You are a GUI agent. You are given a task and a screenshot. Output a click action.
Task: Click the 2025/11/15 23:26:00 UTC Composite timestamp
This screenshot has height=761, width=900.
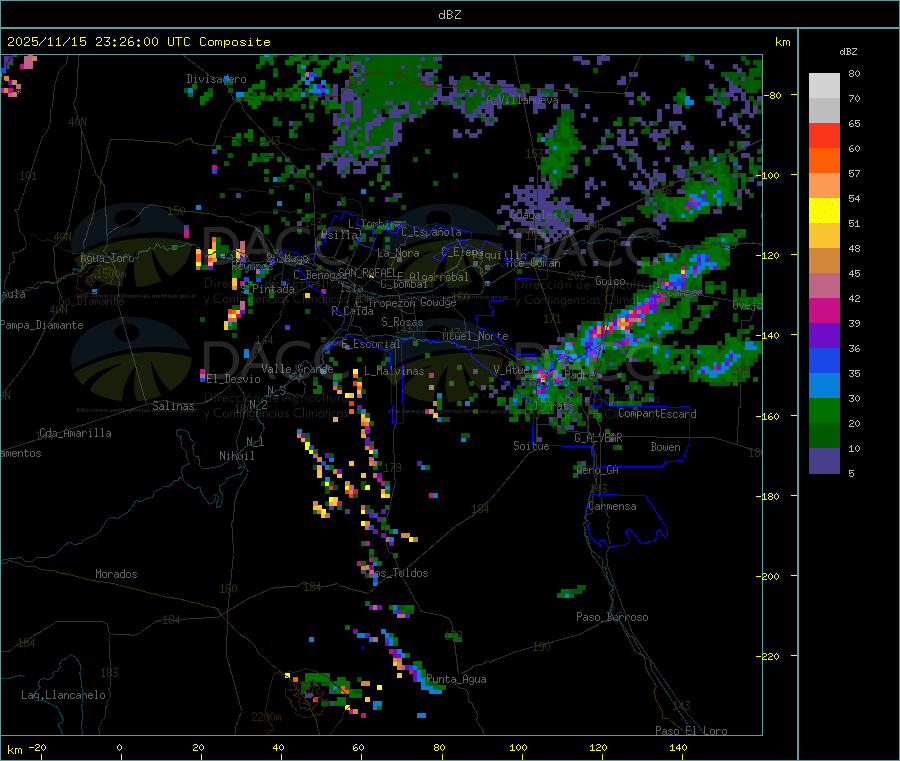coord(138,42)
